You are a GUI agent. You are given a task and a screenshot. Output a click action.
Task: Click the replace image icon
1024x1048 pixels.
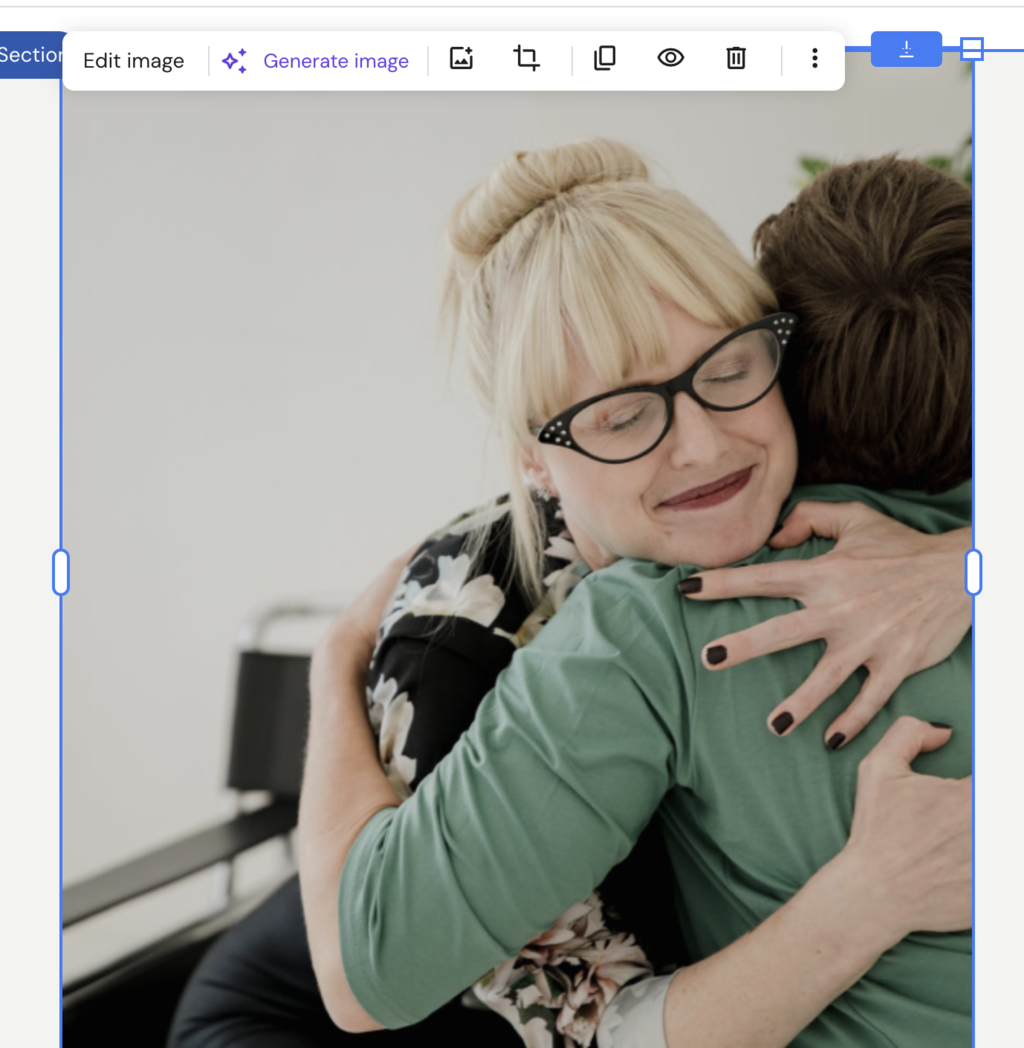click(x=461, y=58)
